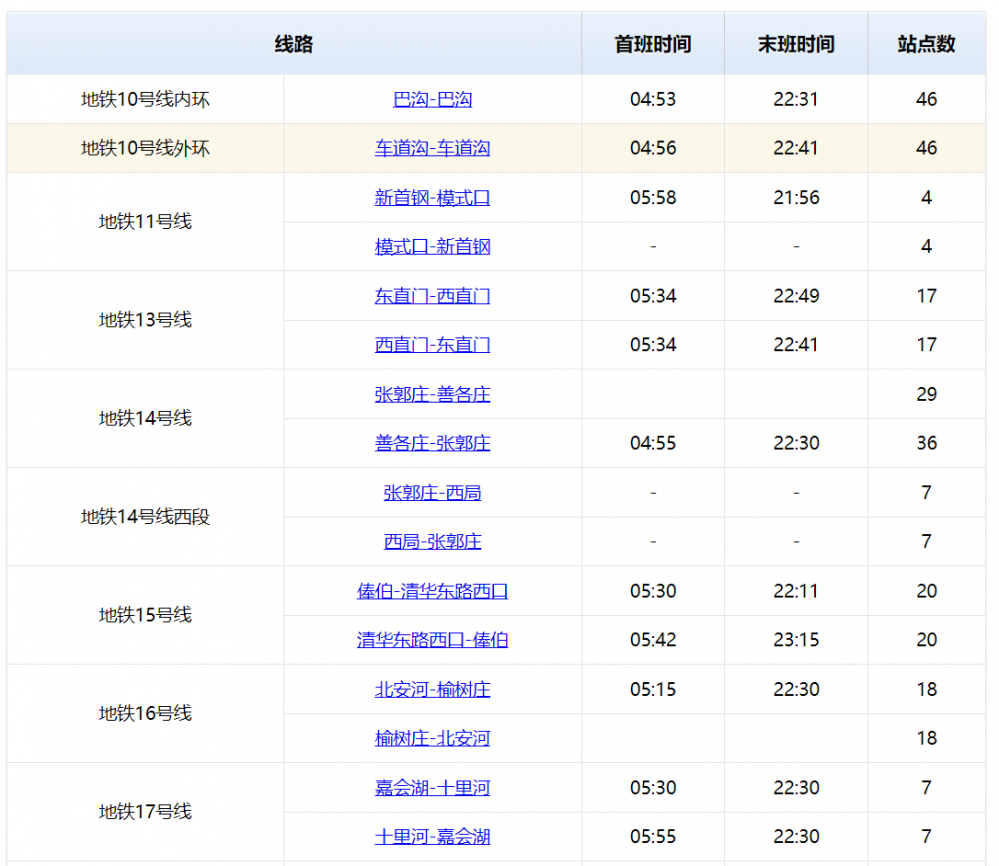This screenshot has height=866, width=999.
Task: Click the 地铁13号线 label
Action: click(145, 320)
